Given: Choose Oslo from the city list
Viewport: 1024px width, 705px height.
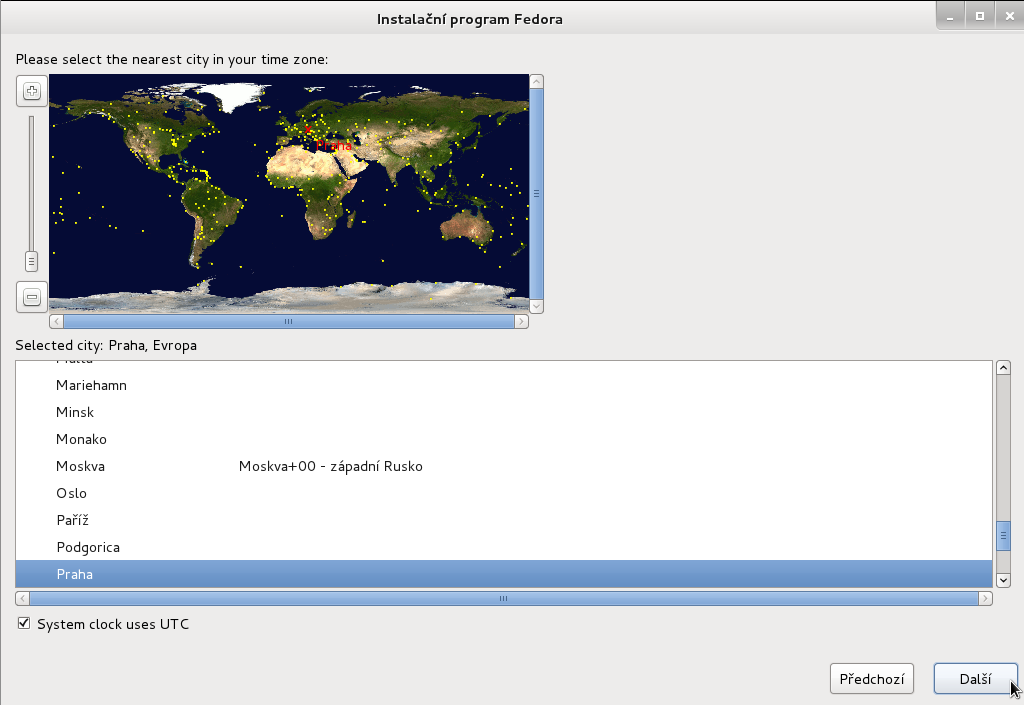Looking at the screenshot, I should point(71,493).
